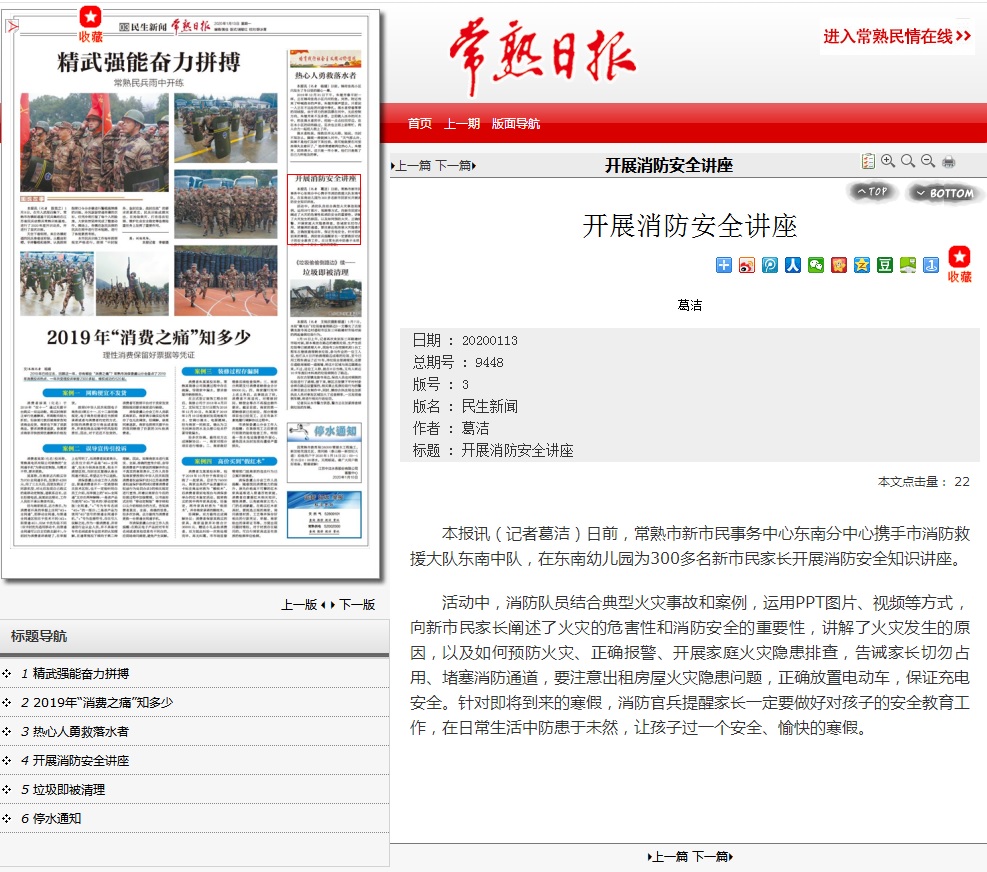Jump down with the BOTTOM button
The width and height of the screenshot is (987, 872).
945,193
